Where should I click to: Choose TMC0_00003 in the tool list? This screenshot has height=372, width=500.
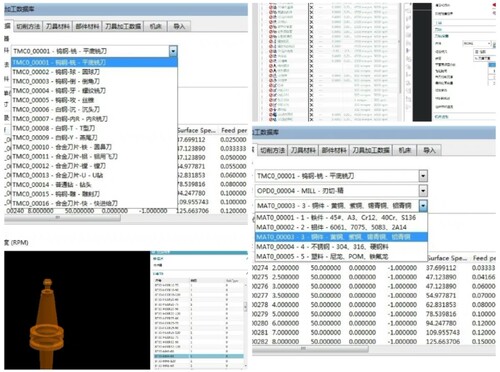[x=94, y=81]
